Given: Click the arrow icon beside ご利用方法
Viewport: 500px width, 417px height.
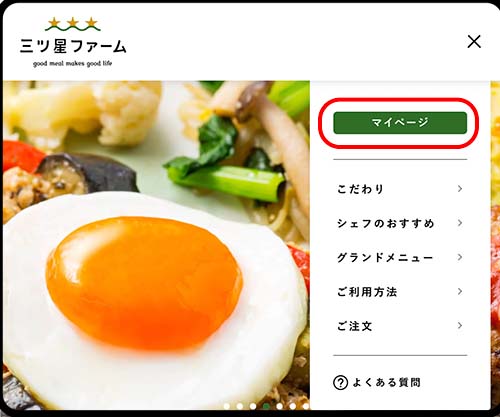Looking at the screenshot, I should [x=460, y=291].
